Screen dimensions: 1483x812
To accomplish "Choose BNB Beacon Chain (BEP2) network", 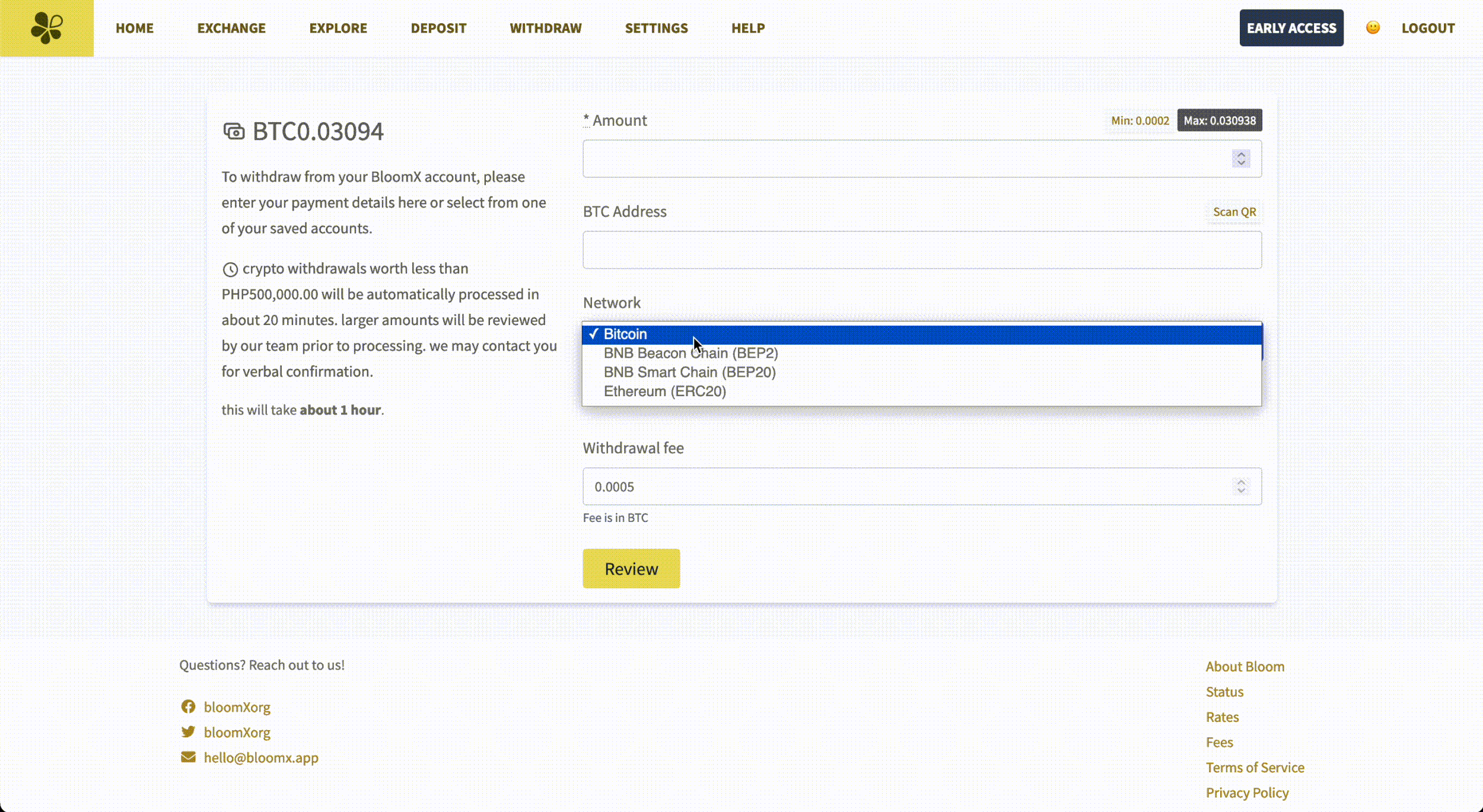I will (690, 354).
